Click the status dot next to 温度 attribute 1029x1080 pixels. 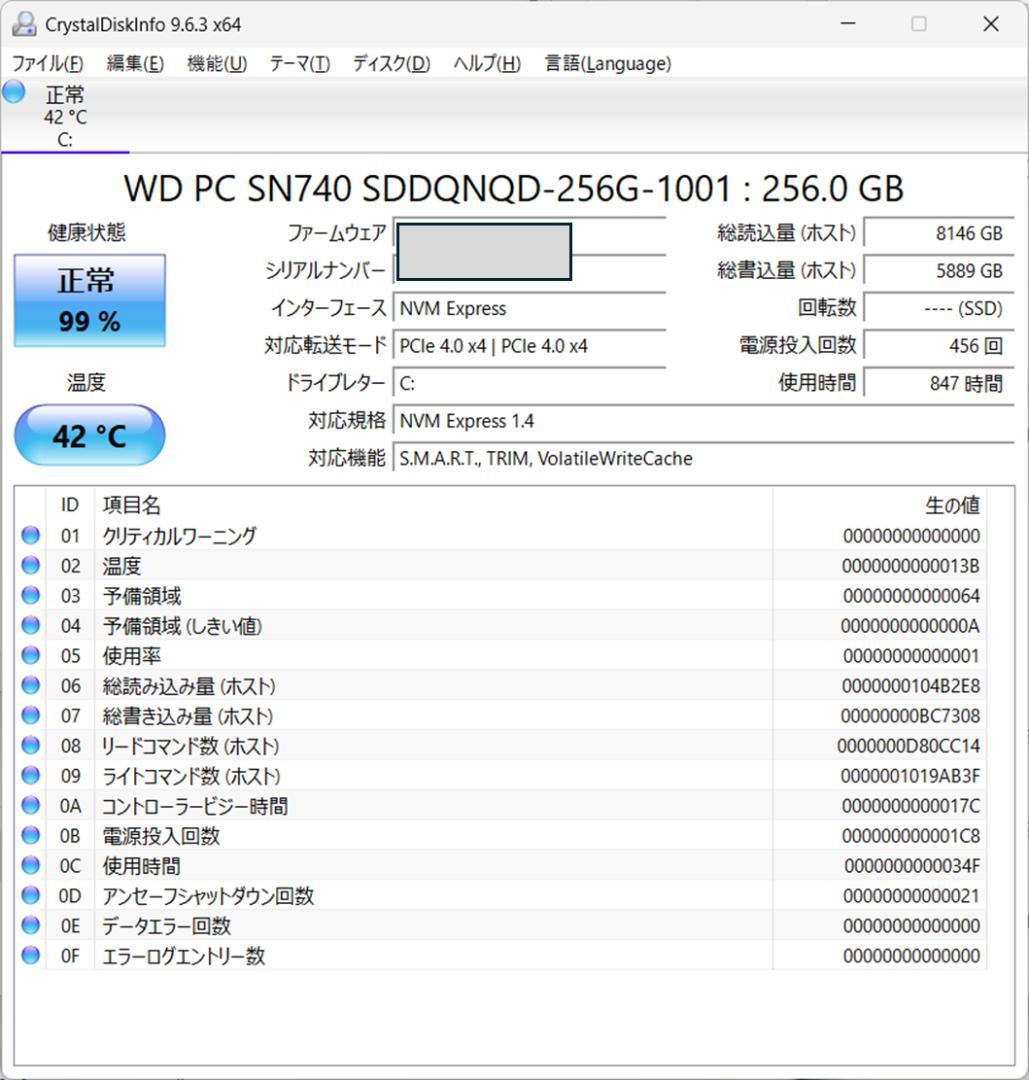click(x=30, y=566)
